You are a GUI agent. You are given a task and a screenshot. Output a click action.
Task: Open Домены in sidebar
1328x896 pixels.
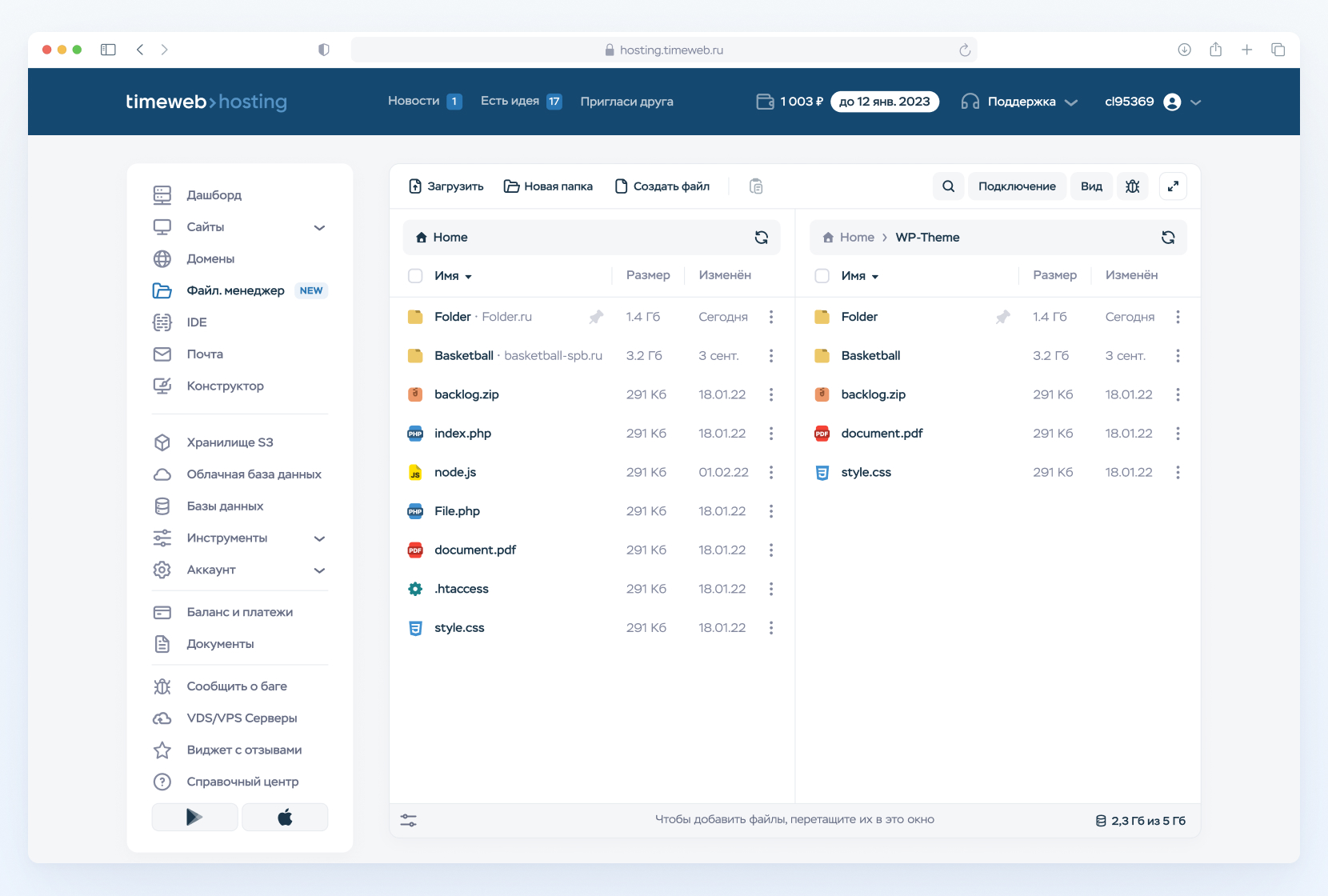click(210, 259)
